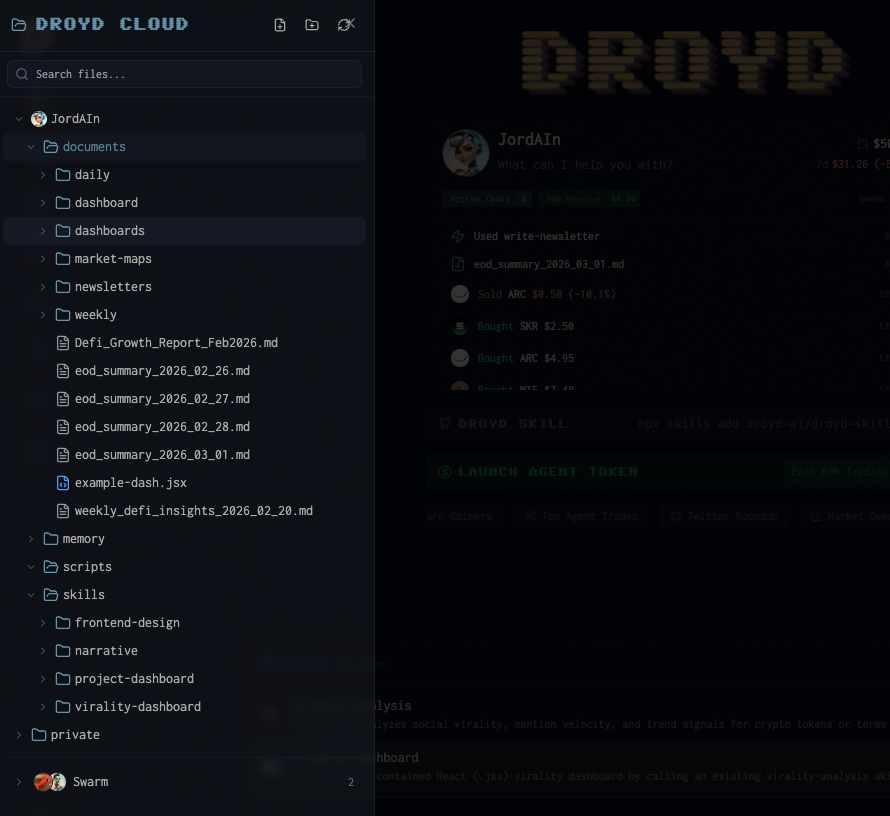The height and width of the screenshot is (816, 890).
Task: Click the refresh sync icon
Action: coord(345,25)
